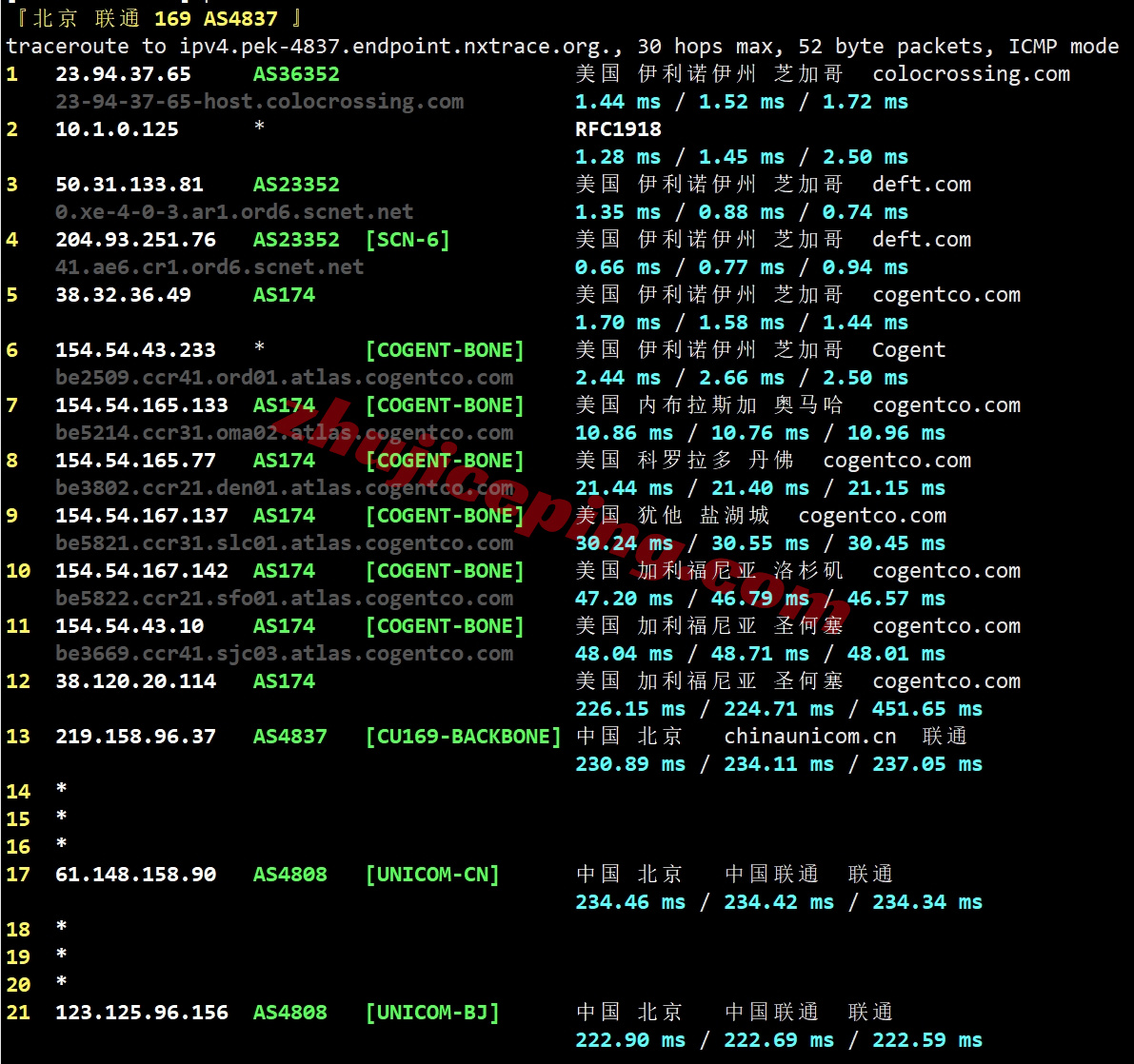Click hop 5 IP address 38.32.36.49
1134x1064 pixels.
coord(123,296)
